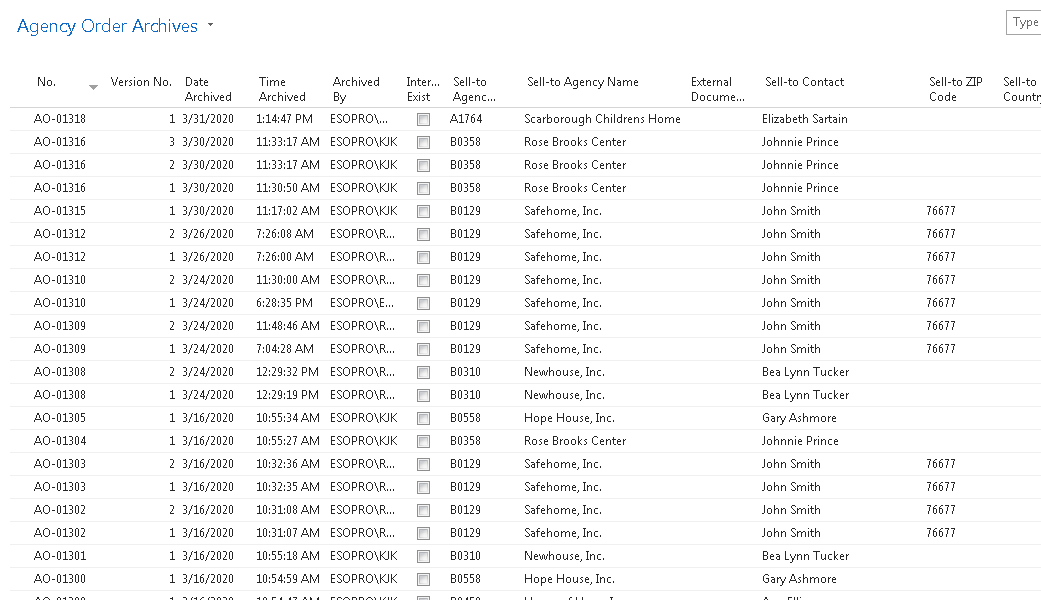Viewport: 1041px width, 600px height.
Task: Click into the Type to filter search box
Action: 1024,22
